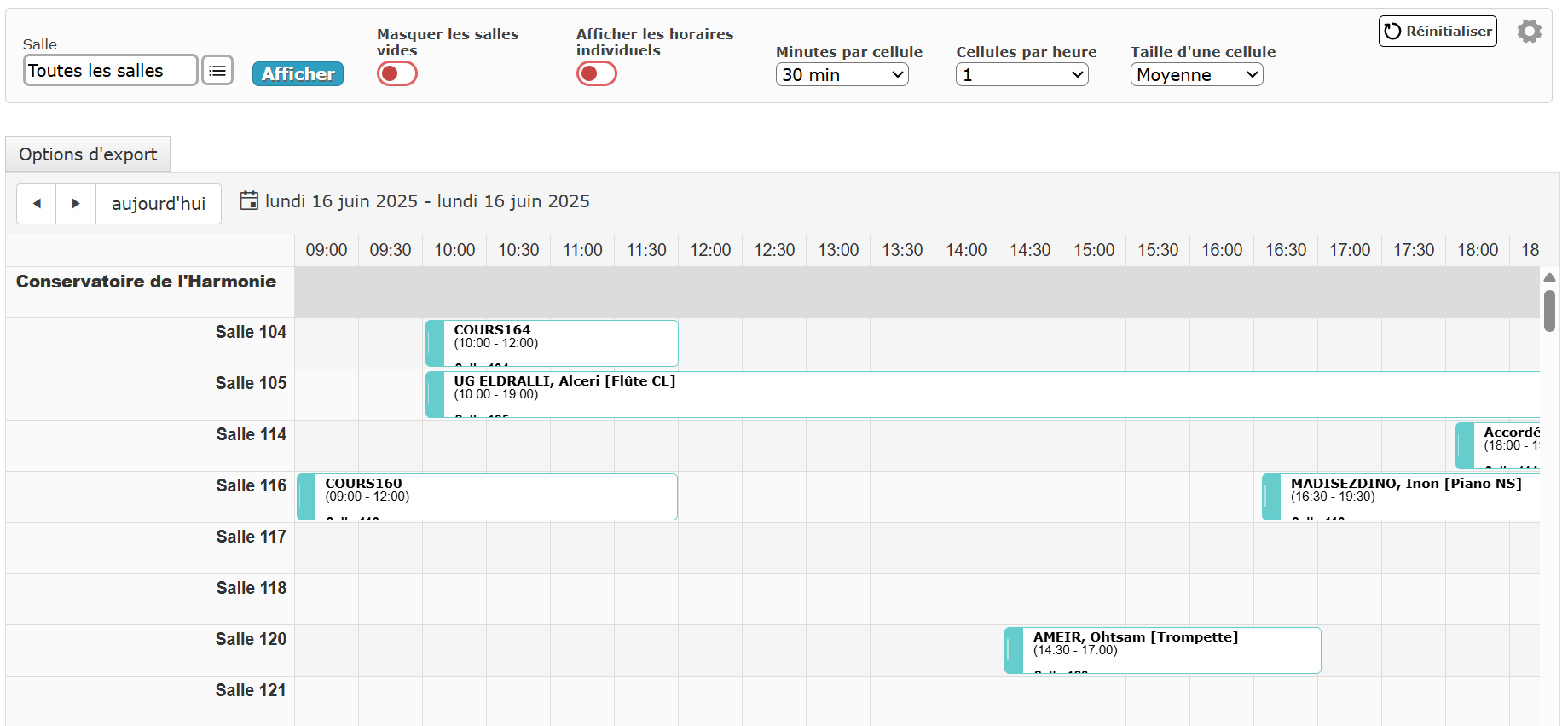Screen dimensions: 1568x726
Task: Click the teal handle of AMEIR Ohtsam event
Action: [1014, 650]
